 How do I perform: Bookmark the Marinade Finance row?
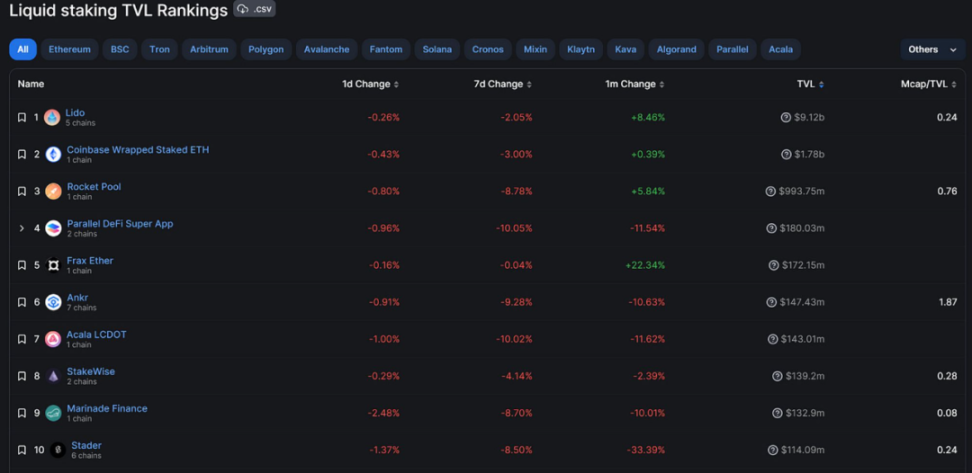(22, 413)
